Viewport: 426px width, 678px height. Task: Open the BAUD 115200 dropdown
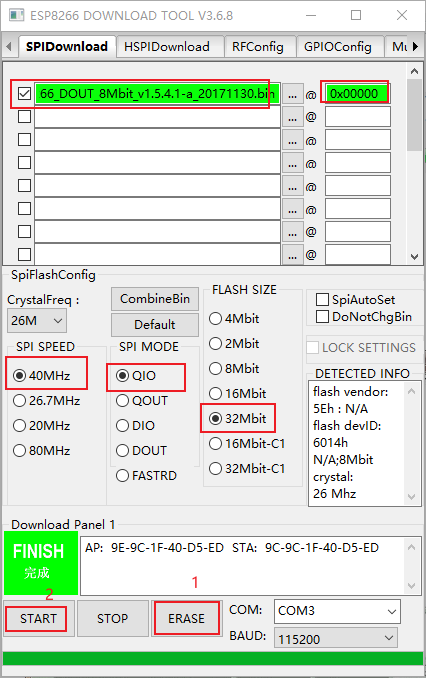point(336,638)
